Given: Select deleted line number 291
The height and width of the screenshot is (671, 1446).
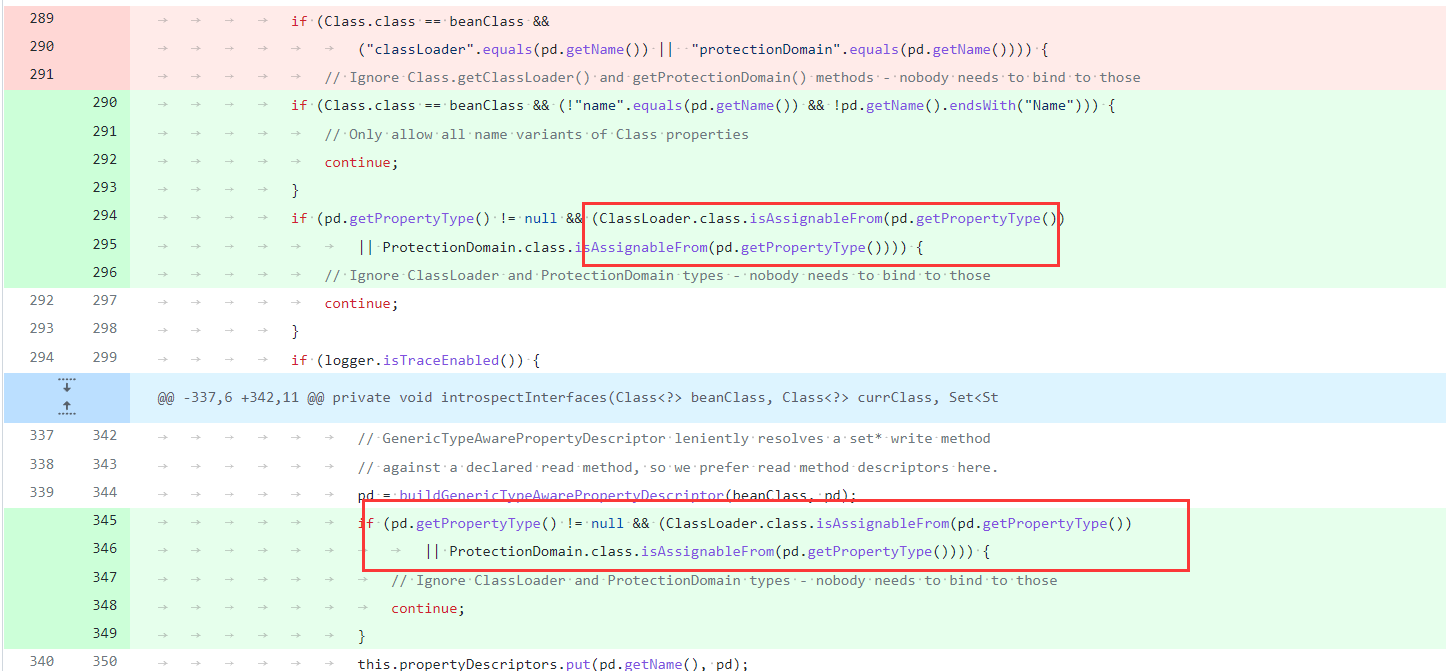Looking at the screenshot, I should pos(42,74).
